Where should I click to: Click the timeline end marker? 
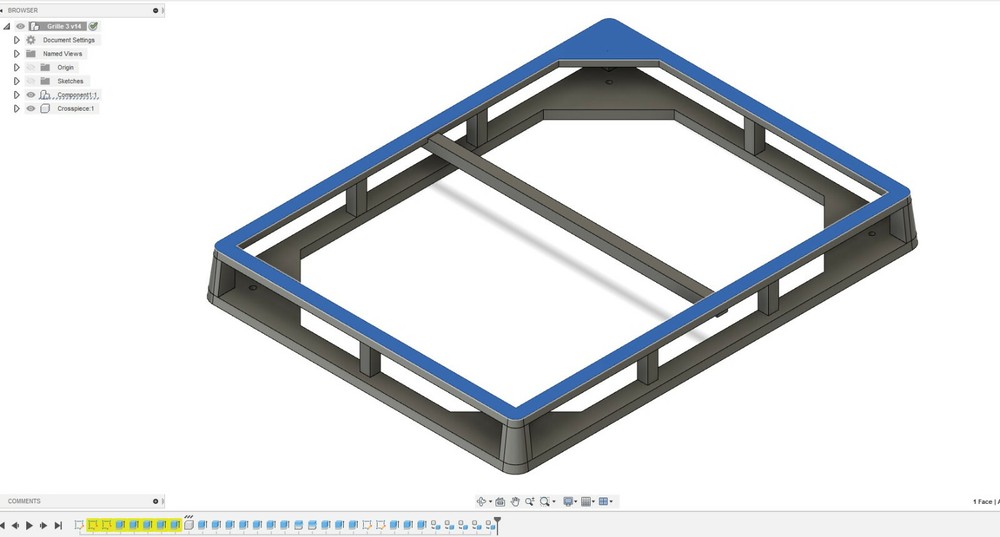497,524
